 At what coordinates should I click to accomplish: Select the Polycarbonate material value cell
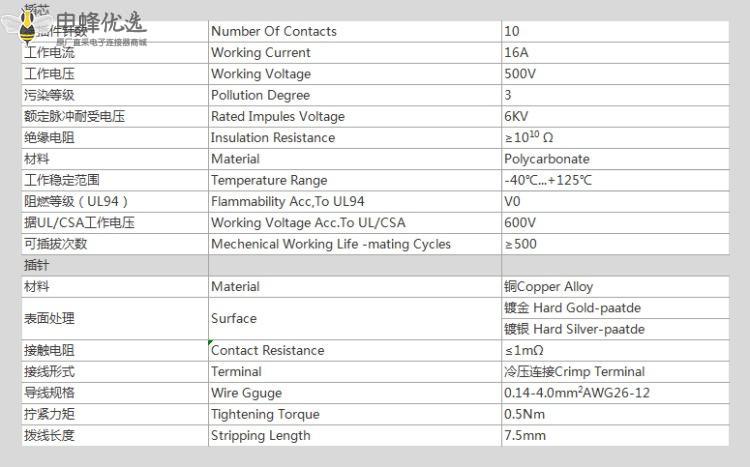point(546,159)
